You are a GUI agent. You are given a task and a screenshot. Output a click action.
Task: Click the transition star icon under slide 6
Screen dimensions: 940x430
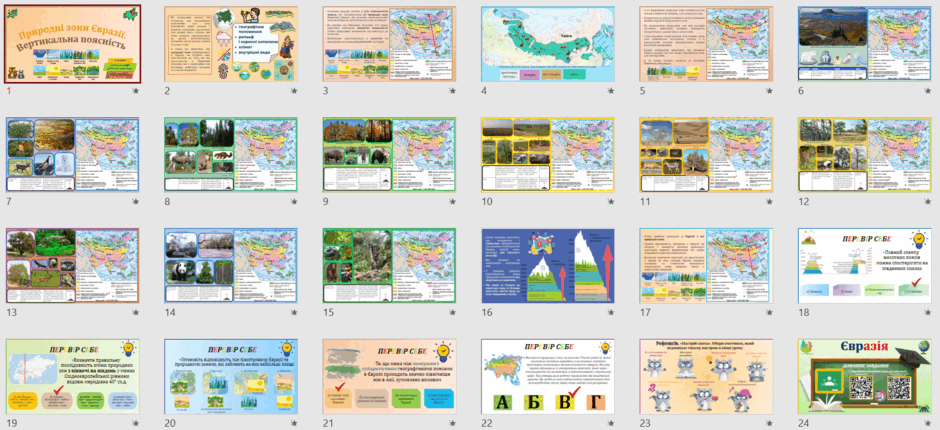click(x=927, y=91)
